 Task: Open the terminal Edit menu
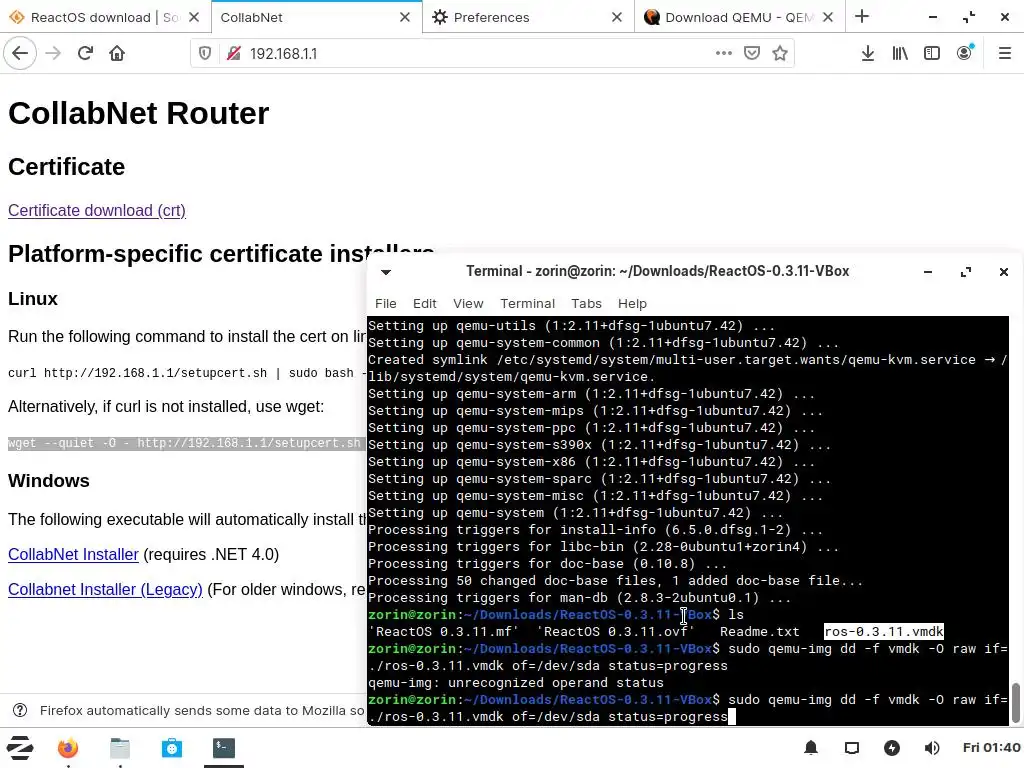coord(424,304)
